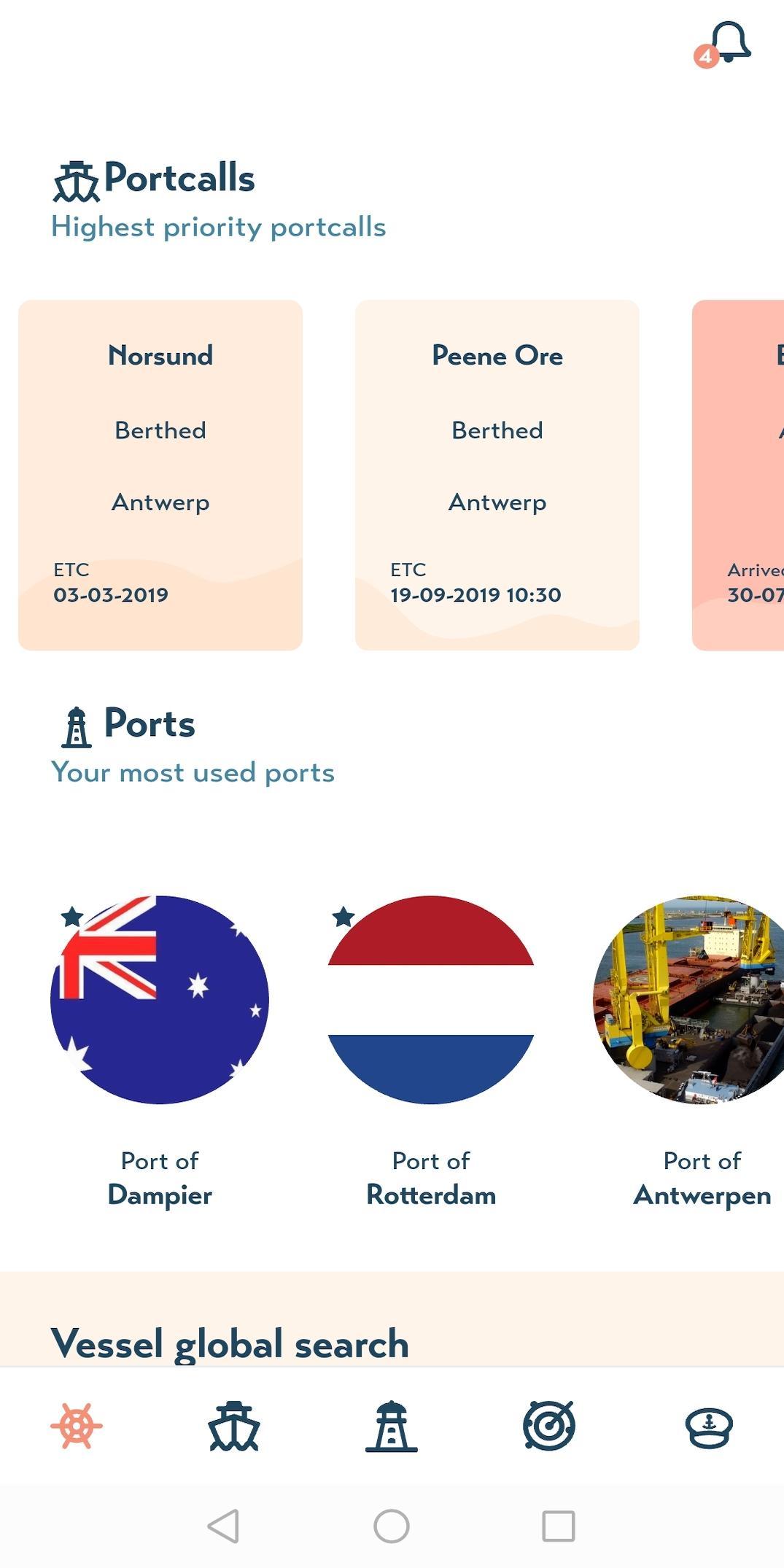Image resolution: width=784 pixels, height=1568 pixels.
Task: Open the radar tracking tab
Action: click(549, 1425)
